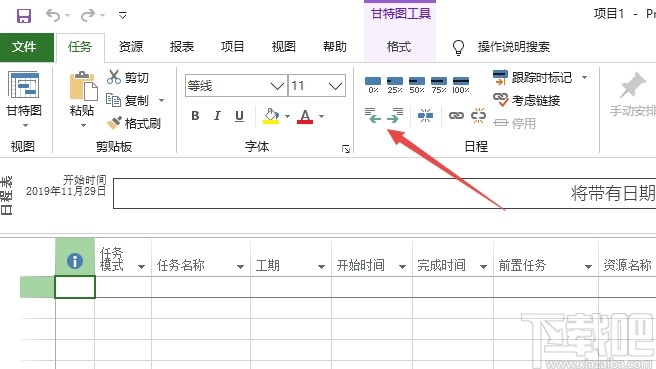Mark task 50% complete
This screenshot has width=656, height=369.
(x=417, y=85)
